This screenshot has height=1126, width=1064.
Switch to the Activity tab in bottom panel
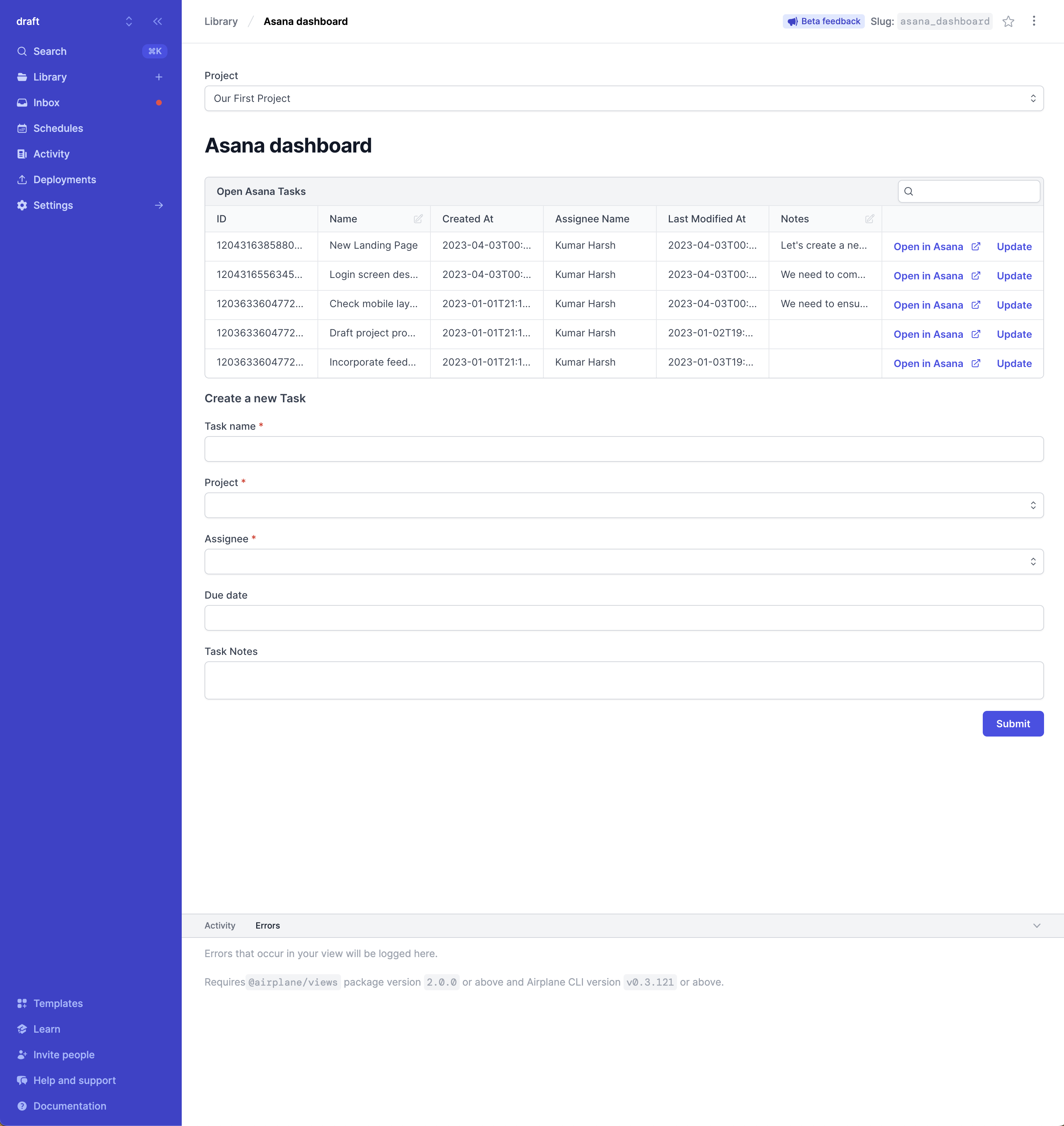point(219,925)
